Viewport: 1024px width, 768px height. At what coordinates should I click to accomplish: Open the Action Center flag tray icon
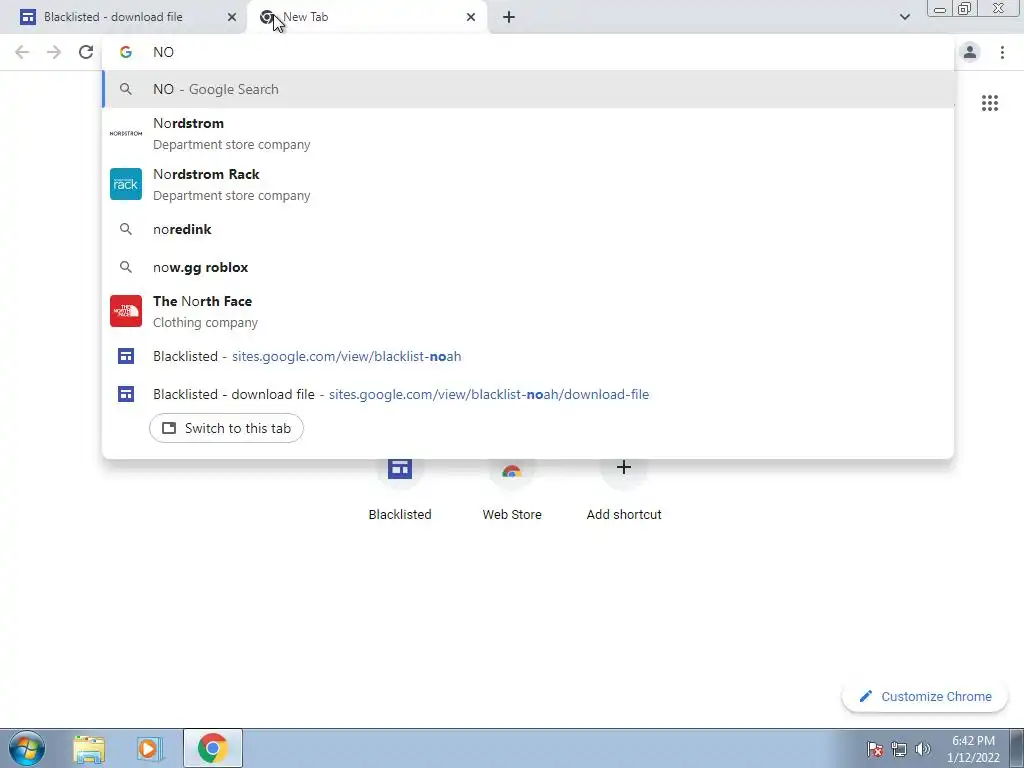875,749
